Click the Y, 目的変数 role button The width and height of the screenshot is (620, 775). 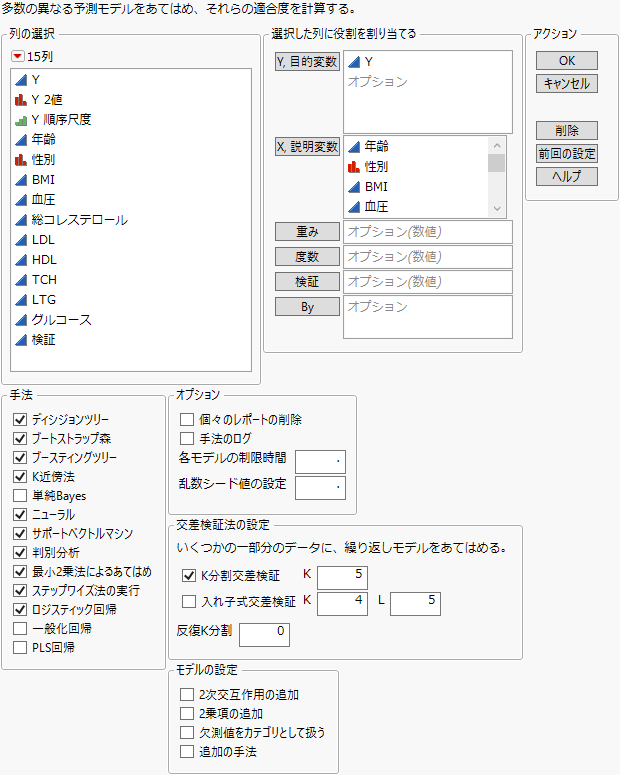click(307, 62)
